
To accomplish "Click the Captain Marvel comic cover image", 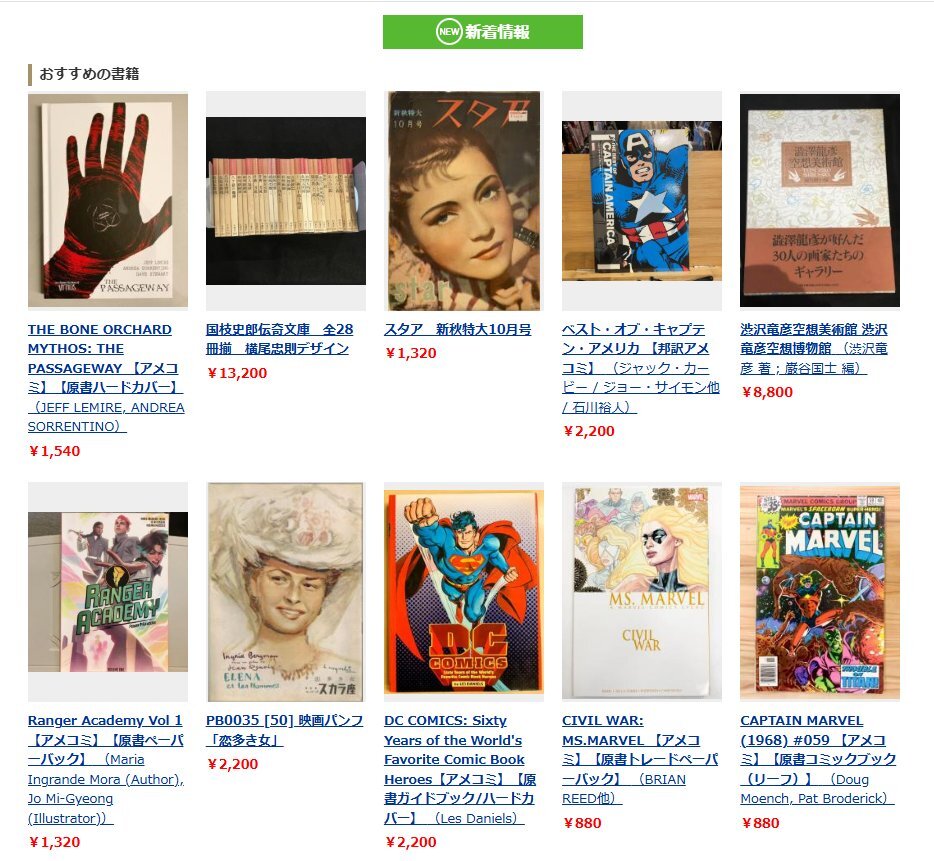I will click(x=820, y=592).
